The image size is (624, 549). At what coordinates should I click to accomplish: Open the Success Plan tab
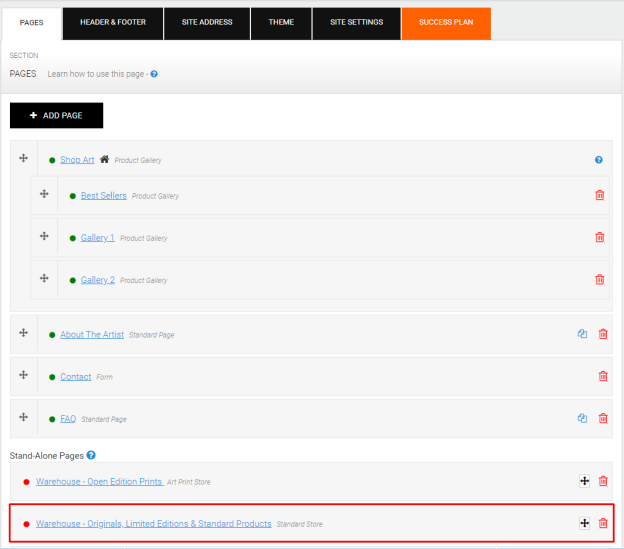coord(446,23)
